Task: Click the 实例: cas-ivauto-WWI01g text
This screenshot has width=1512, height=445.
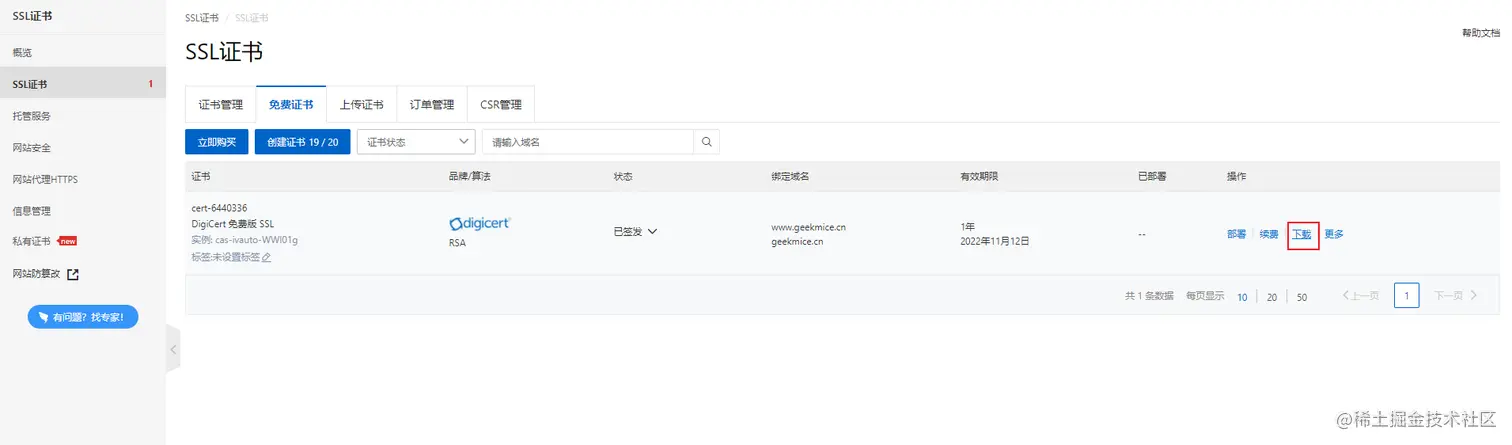Action: point(245,240)
